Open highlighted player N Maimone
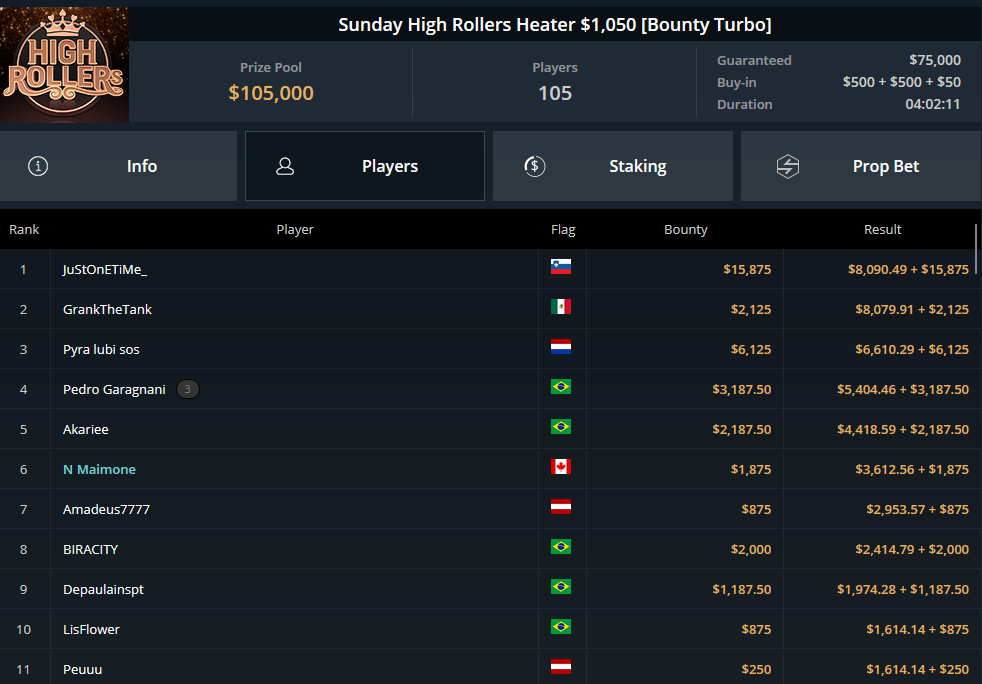Screen dimensions: 982x684 (x=99, y=469)
